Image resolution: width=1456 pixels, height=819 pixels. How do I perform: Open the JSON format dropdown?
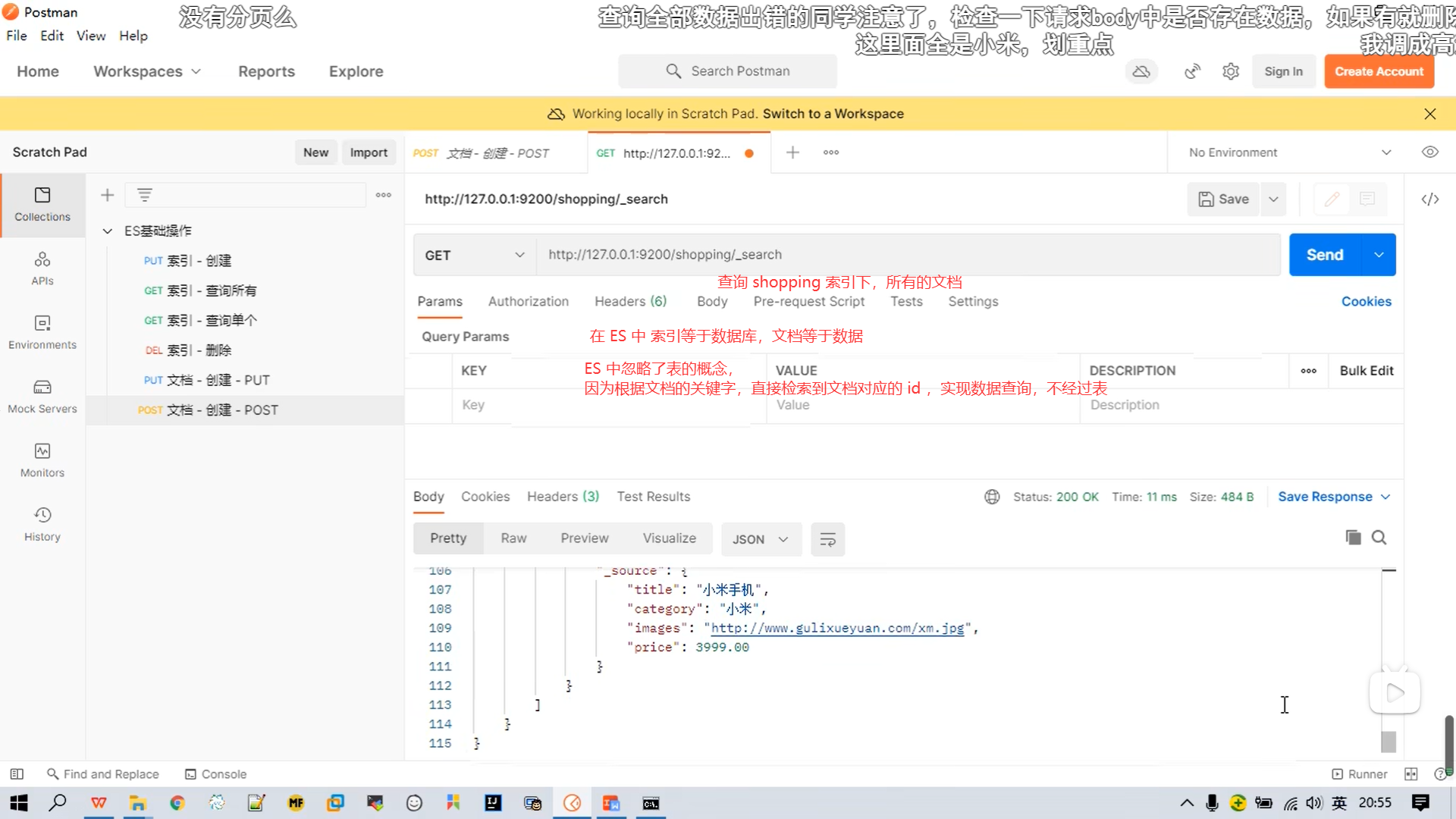point(761,539)
